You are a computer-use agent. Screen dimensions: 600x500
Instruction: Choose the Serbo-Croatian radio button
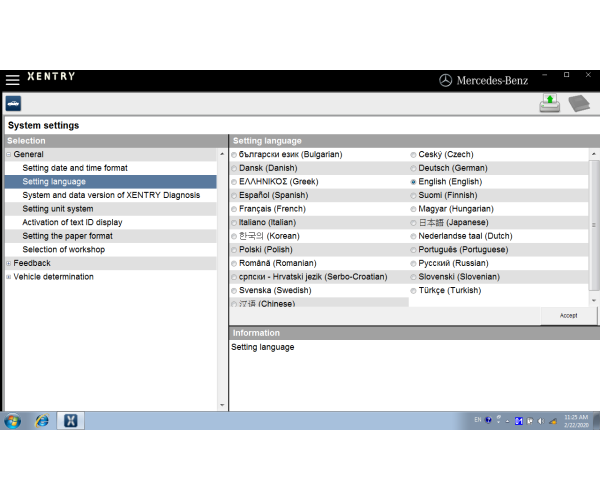coord(234,277)
